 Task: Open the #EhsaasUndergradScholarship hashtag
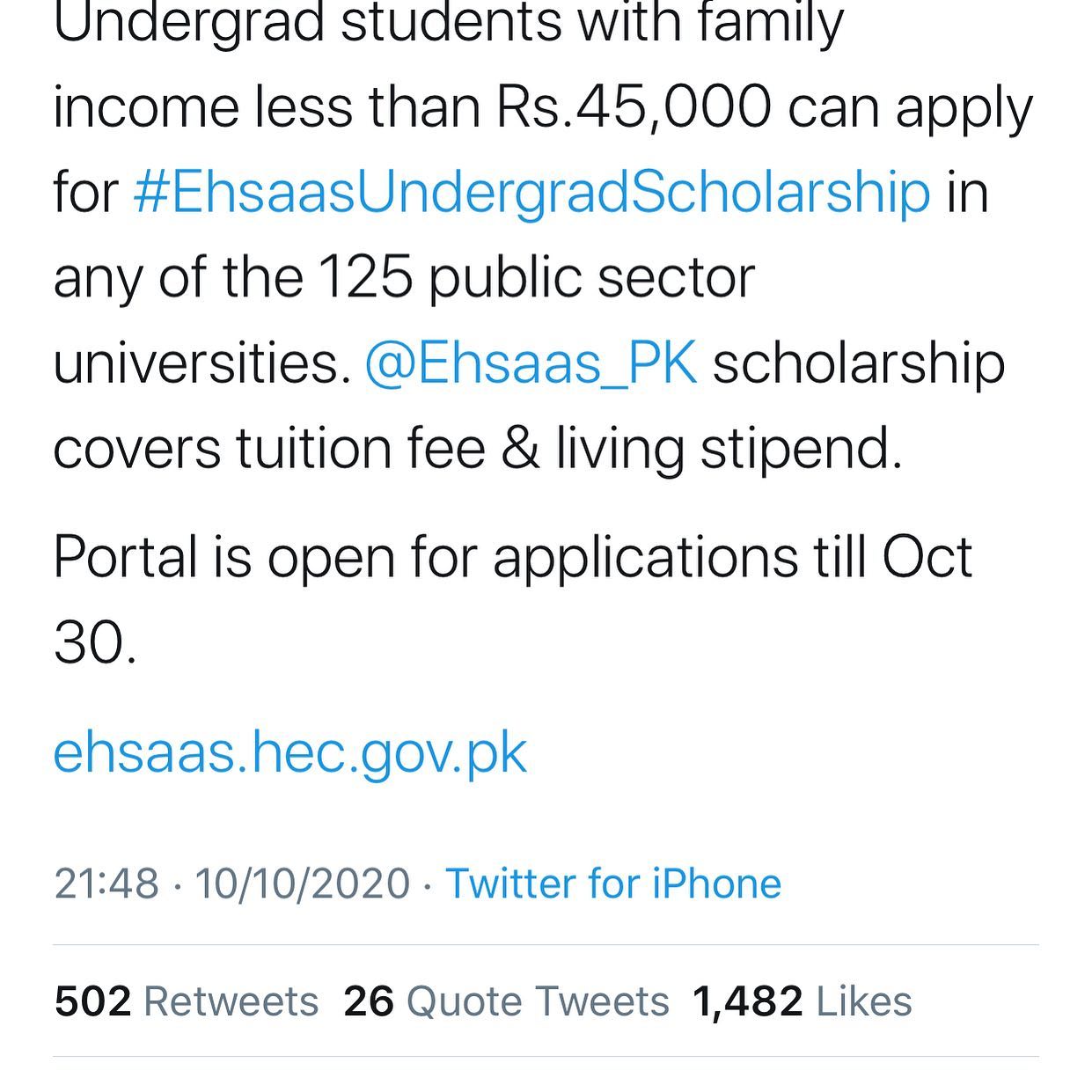531,193
